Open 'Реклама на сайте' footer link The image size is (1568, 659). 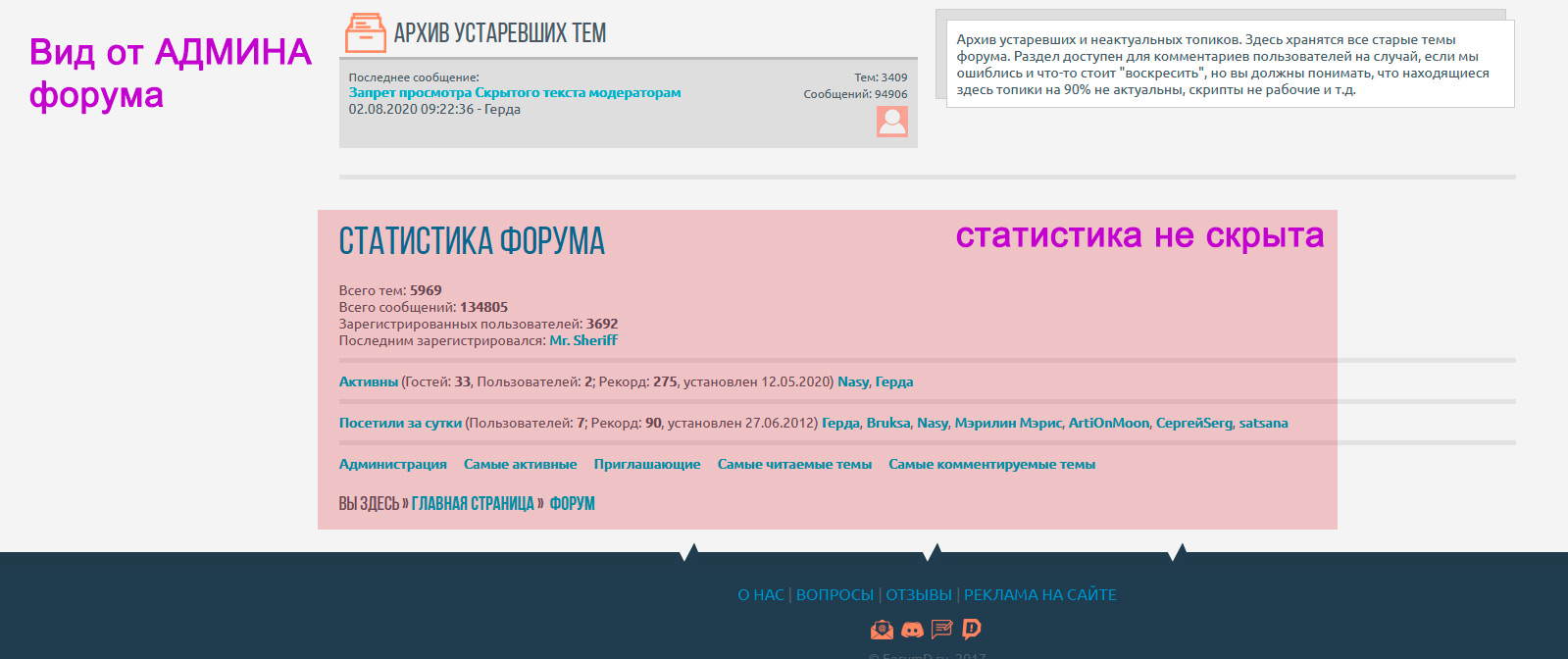pos(1039,594)
